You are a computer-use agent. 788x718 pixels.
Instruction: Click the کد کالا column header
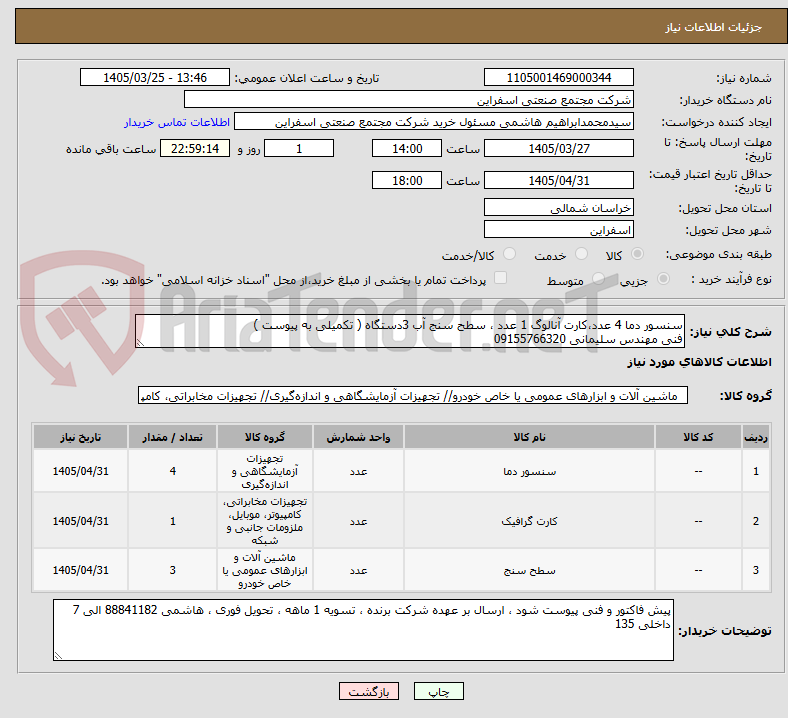[698, 437]
